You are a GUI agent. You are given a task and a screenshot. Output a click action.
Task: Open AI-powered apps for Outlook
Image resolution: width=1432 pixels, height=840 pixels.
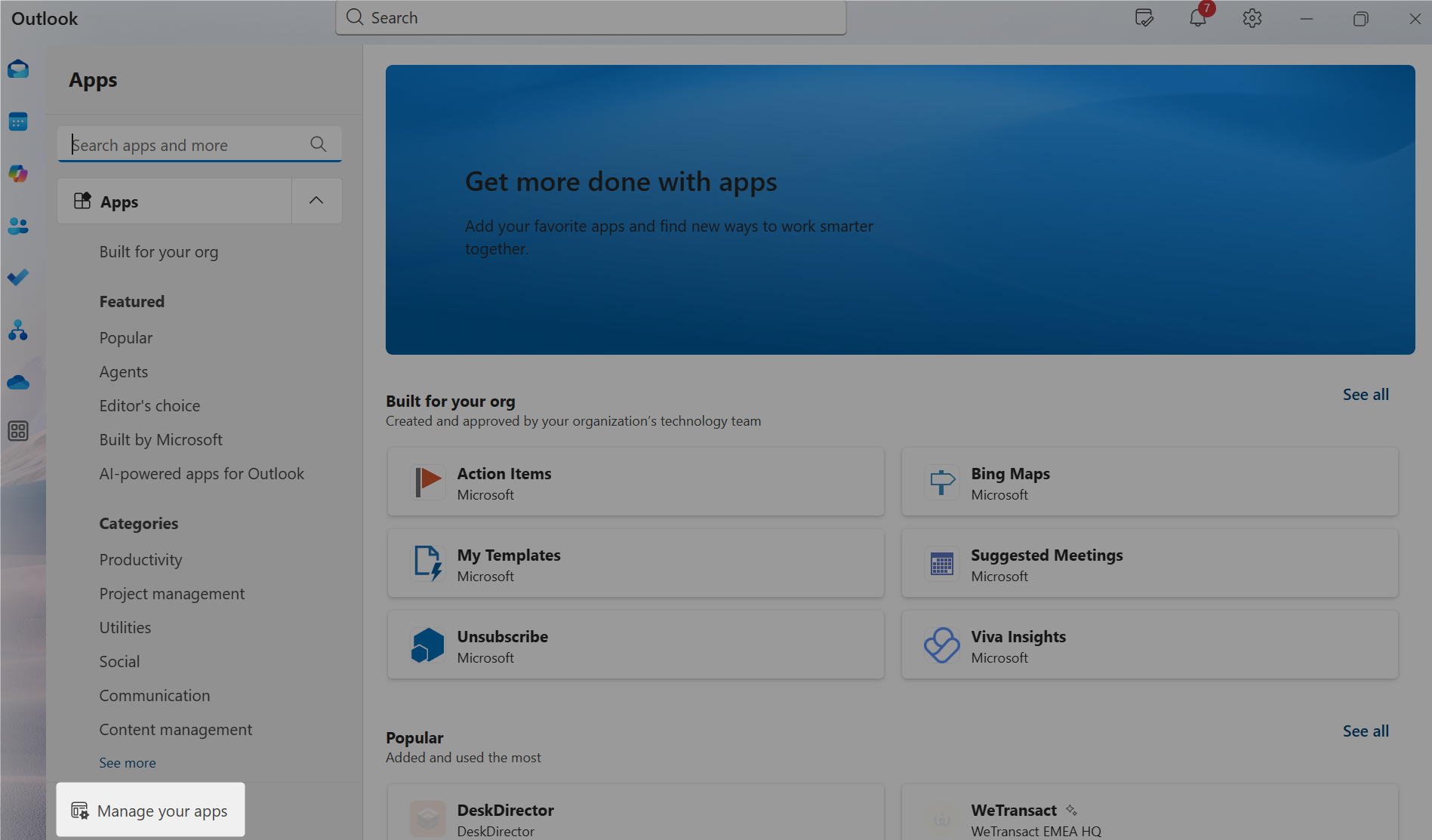(202, 474)
